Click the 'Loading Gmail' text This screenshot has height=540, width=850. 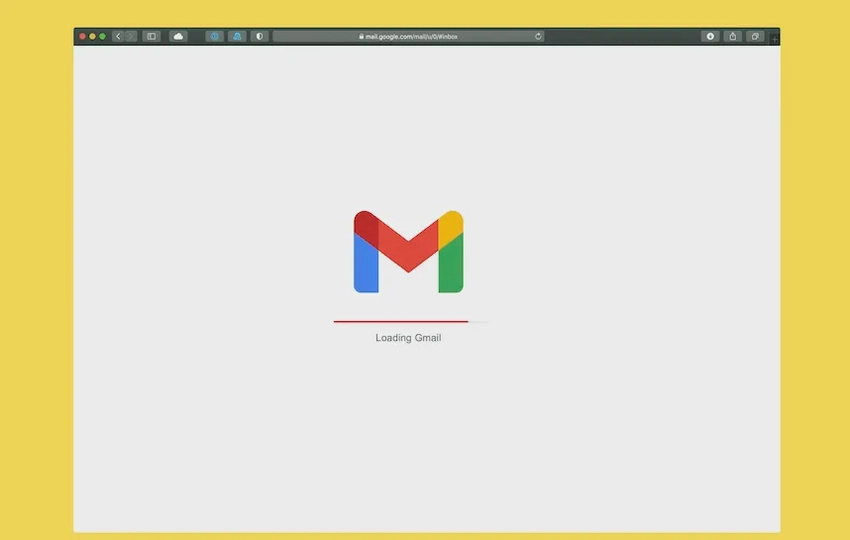[x=408, y=338]
